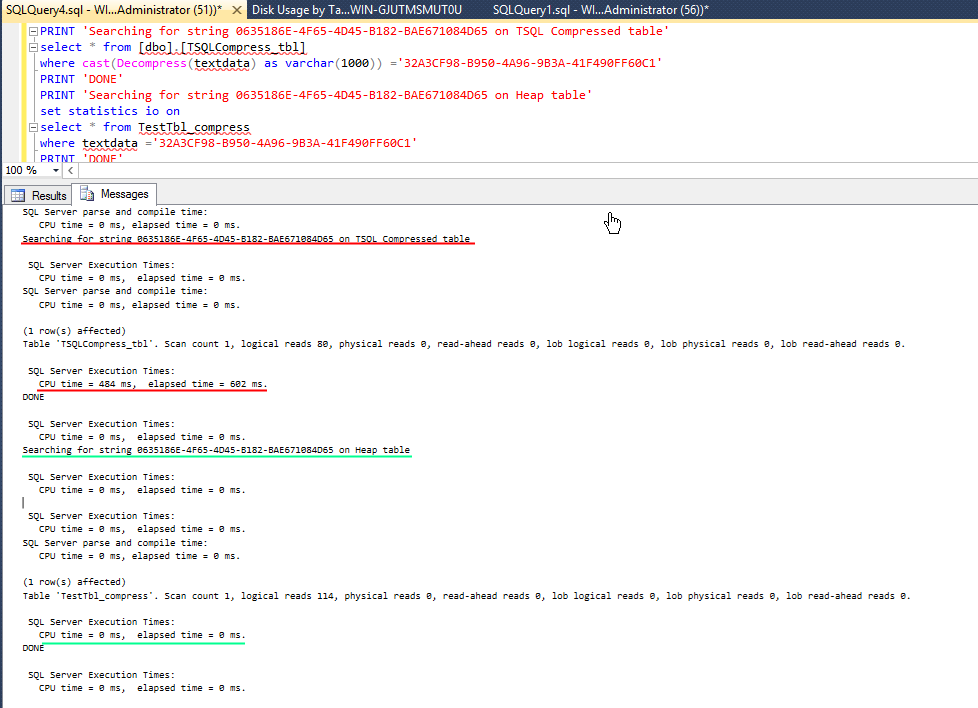Click the second DONE message near the bottom
The image size is (978, 708).
coord(33,649)
